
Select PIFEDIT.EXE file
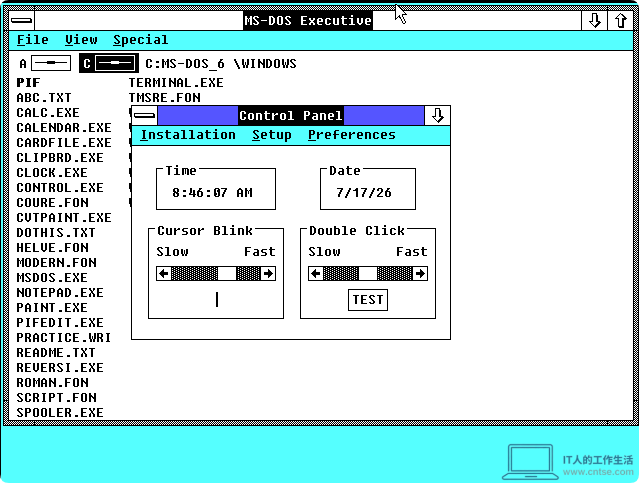[x=60, y=323]
